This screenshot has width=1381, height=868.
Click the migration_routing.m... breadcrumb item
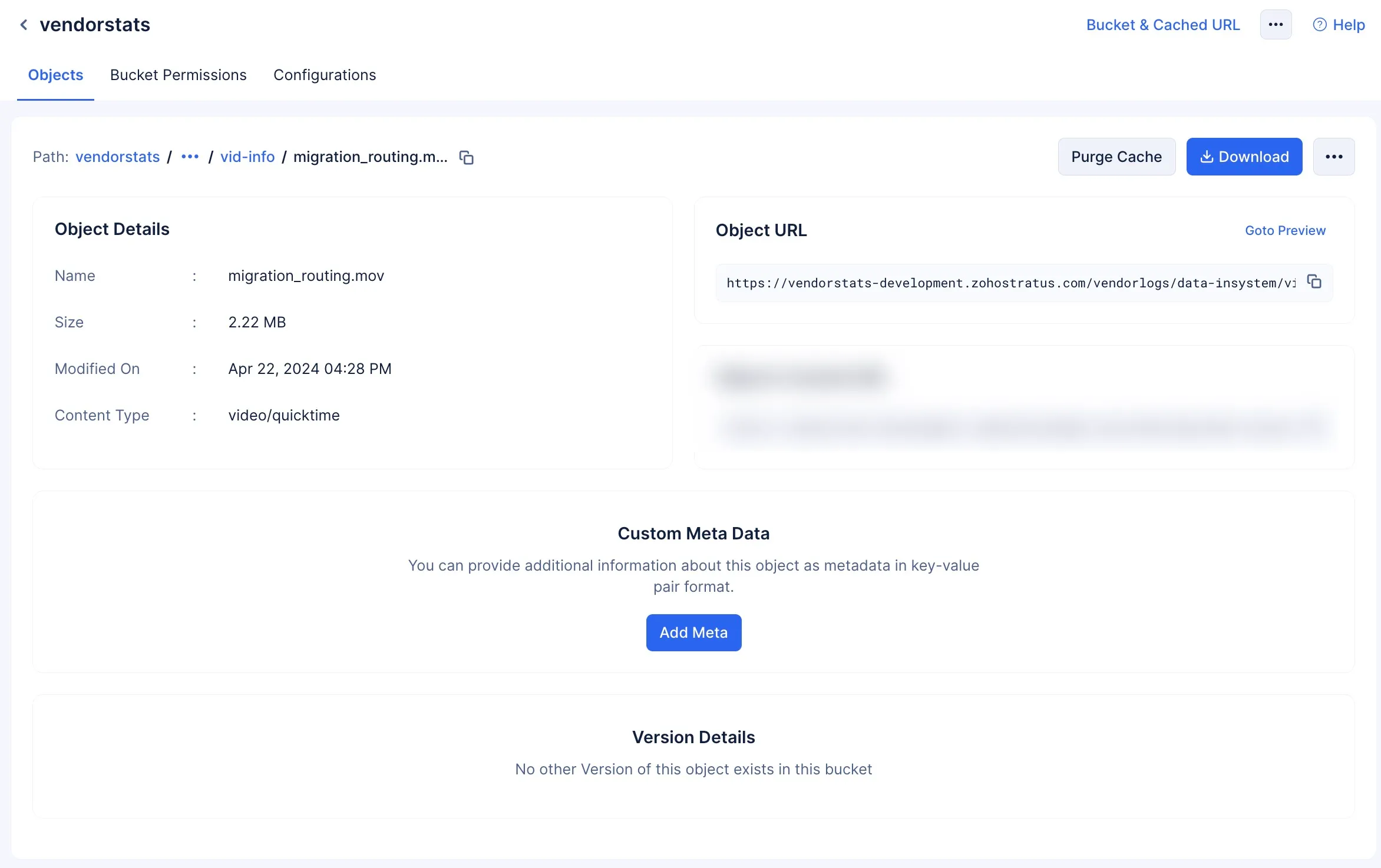coord(370,157)
